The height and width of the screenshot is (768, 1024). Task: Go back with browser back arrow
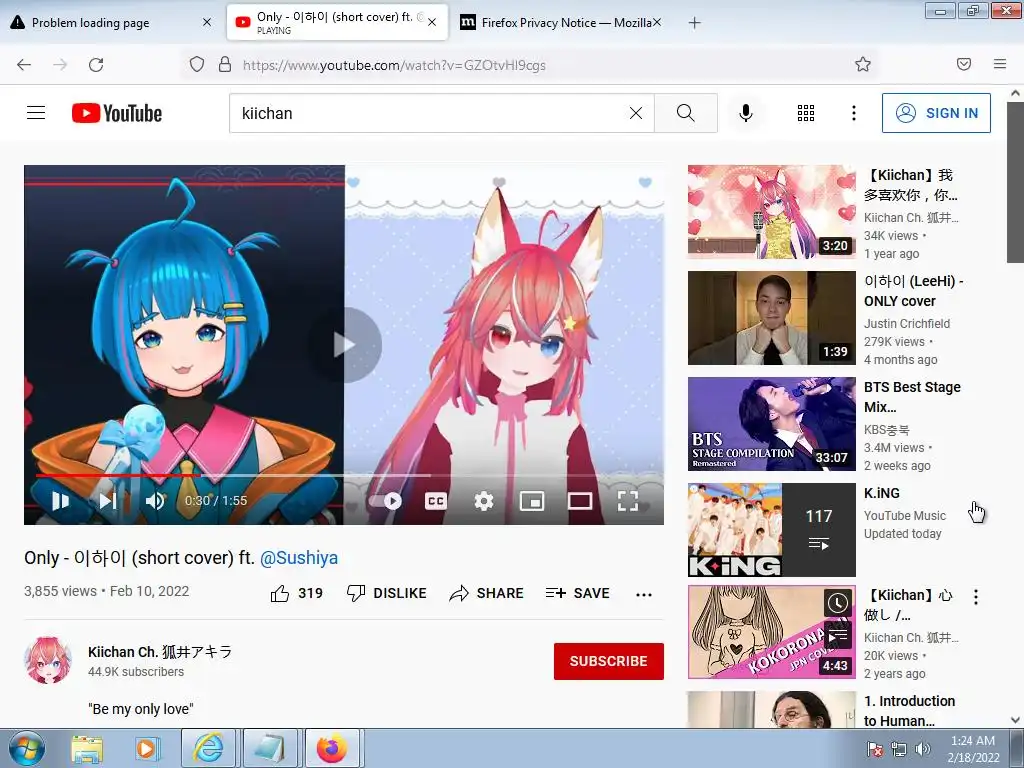pos(24,65)
